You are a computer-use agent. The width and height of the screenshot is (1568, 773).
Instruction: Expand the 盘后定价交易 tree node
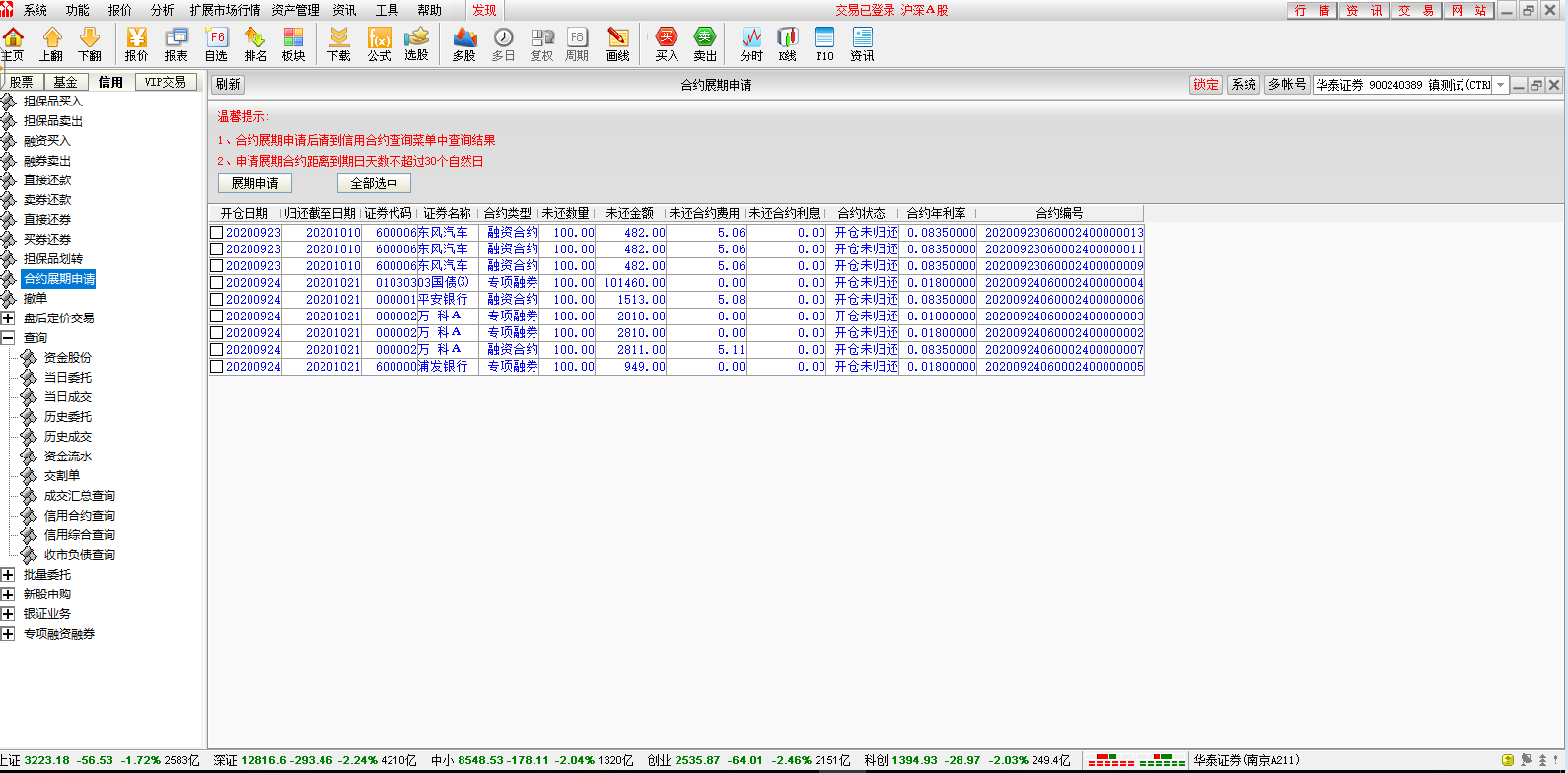pyautogui.click(x=8, y=318)
